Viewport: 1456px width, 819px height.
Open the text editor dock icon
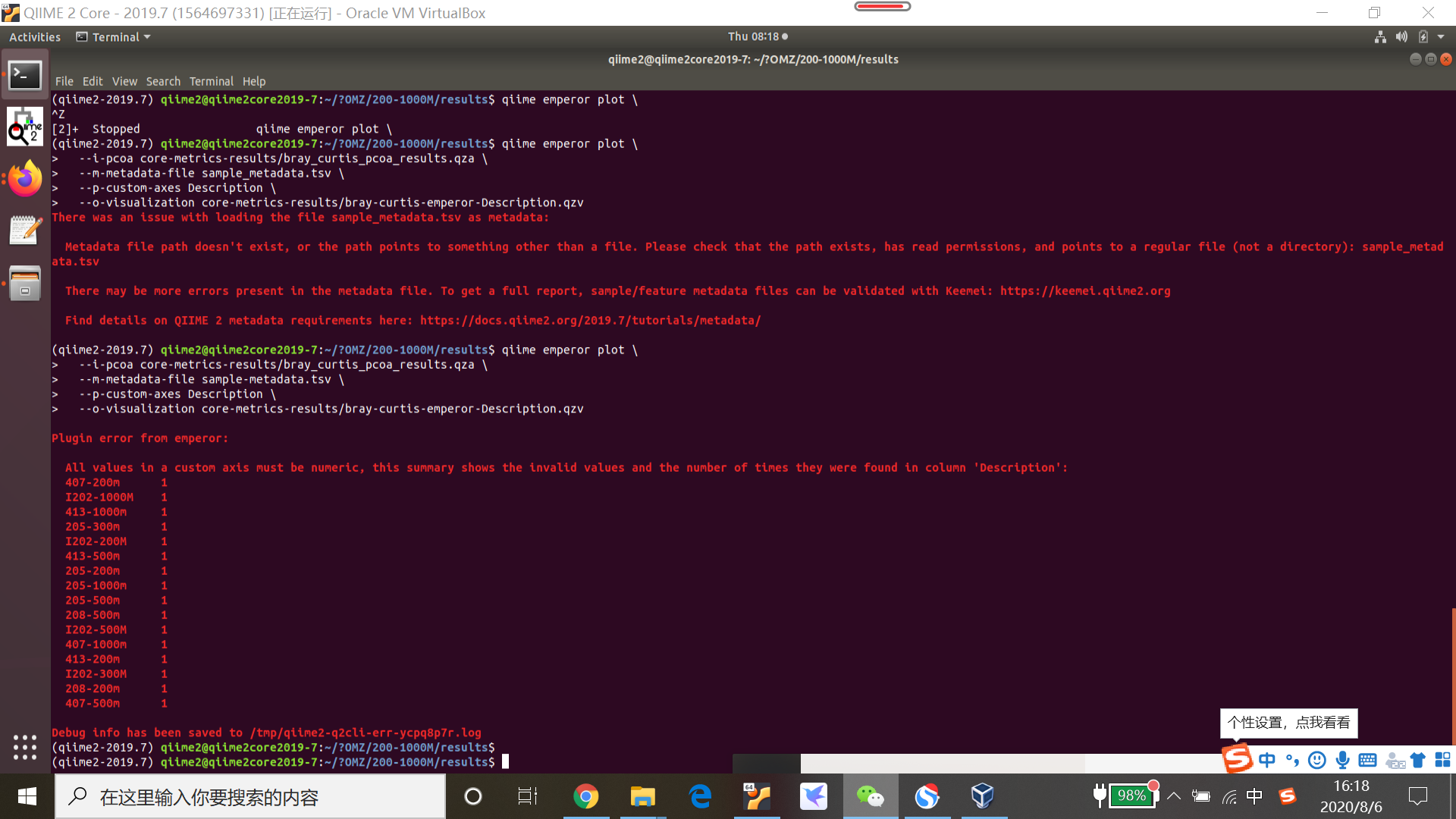tap(25, 231)
